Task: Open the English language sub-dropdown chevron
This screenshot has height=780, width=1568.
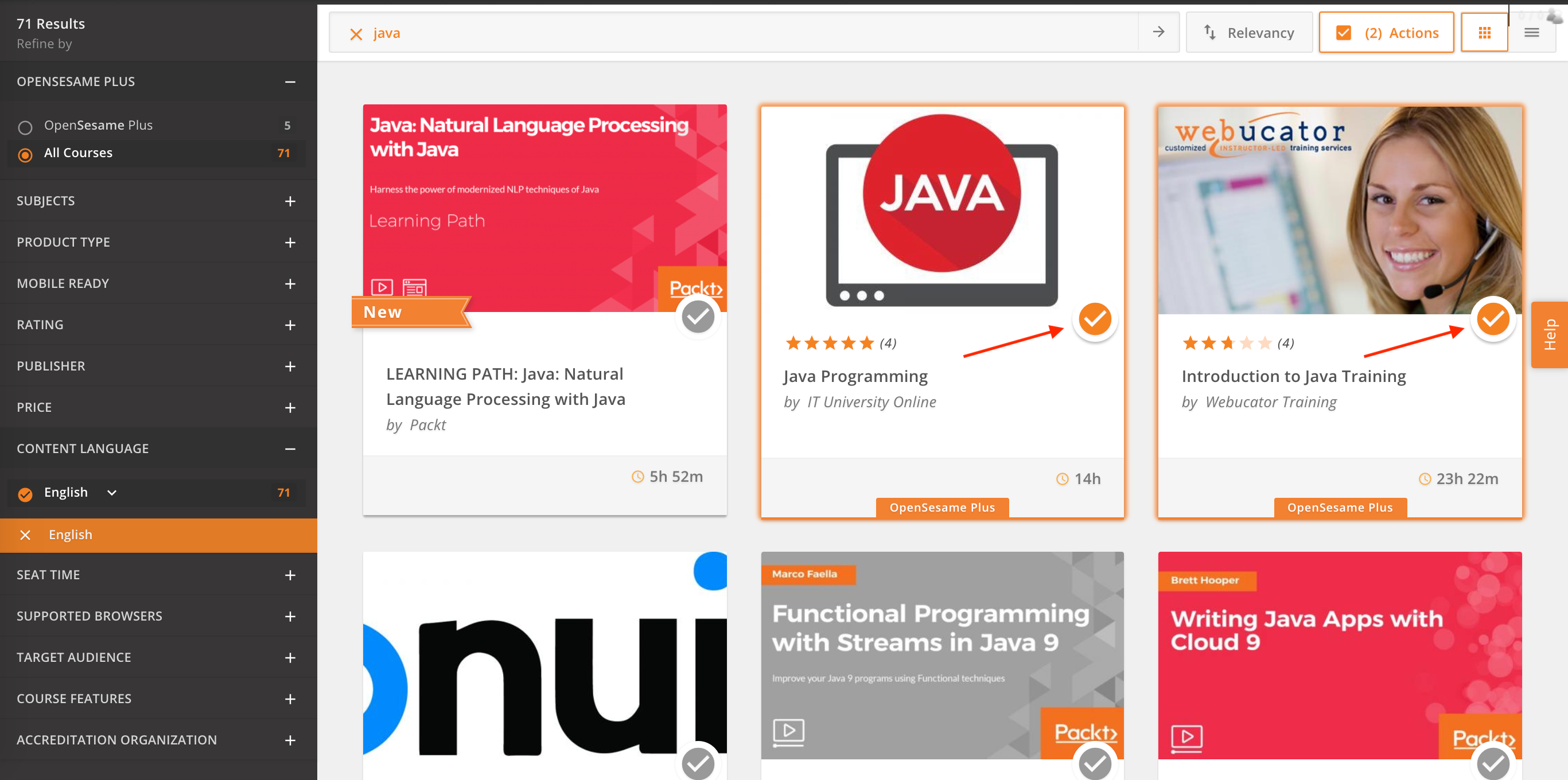Action: pos(112,493)
